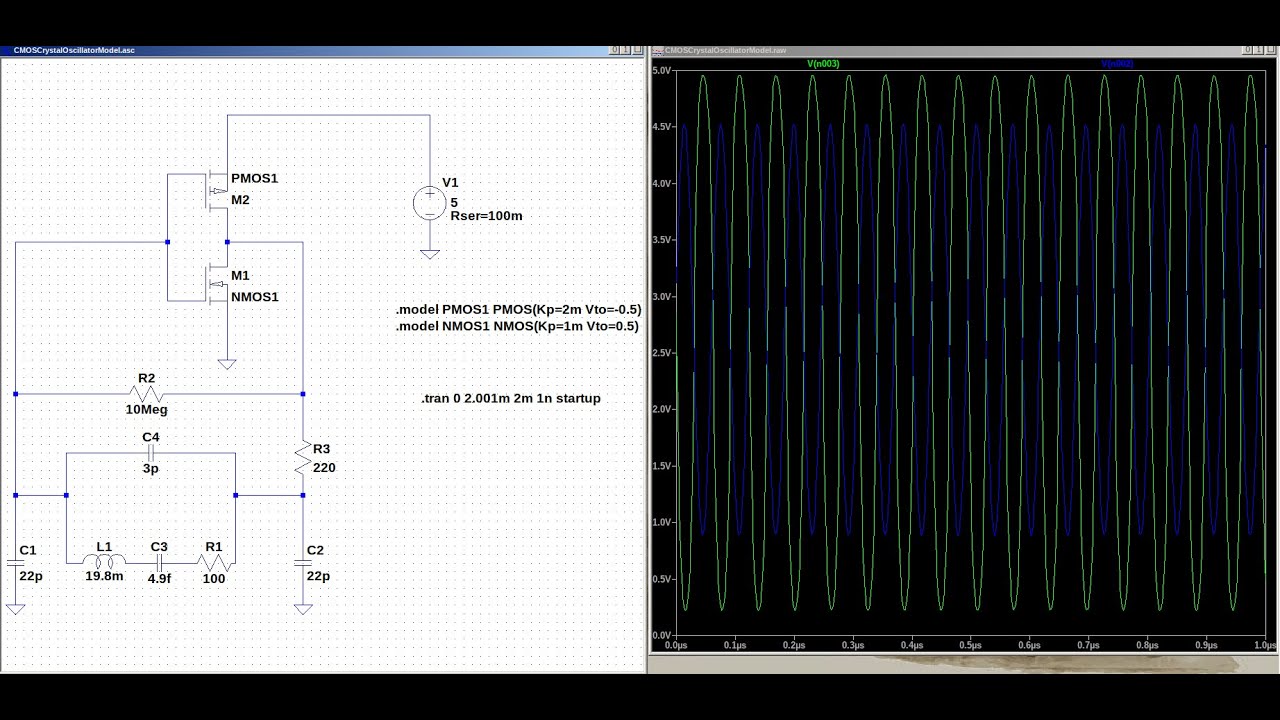
Task: Click the blue V(n002) trace label
Action: coord(1117,64)
